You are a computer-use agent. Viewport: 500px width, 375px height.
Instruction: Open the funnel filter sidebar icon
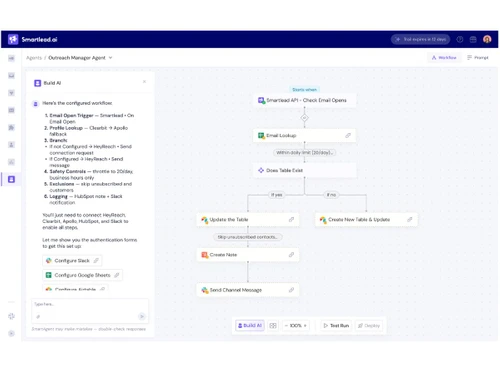click(11, 93)
